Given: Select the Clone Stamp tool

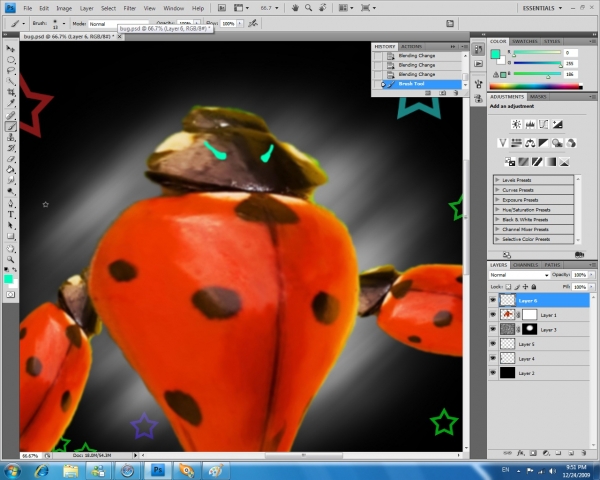Looking at the screenshot, I should click(10, 137).
